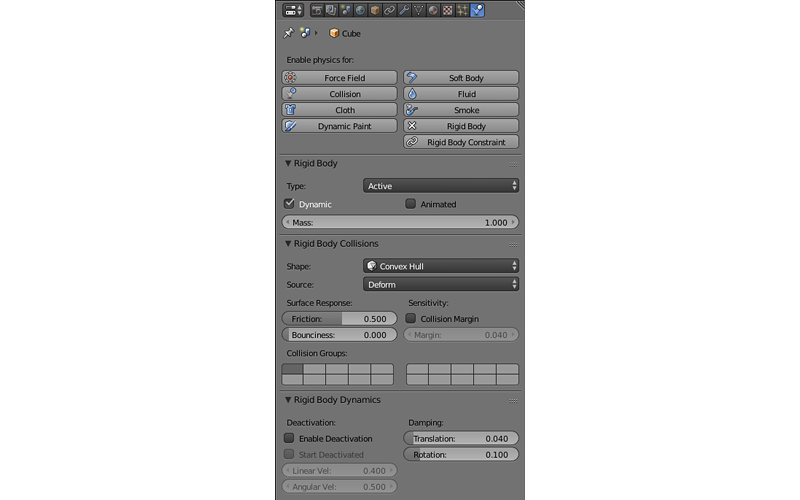Click the Soft Body physics button
Viewport: 800px width, 500px height.
(461, 78)
